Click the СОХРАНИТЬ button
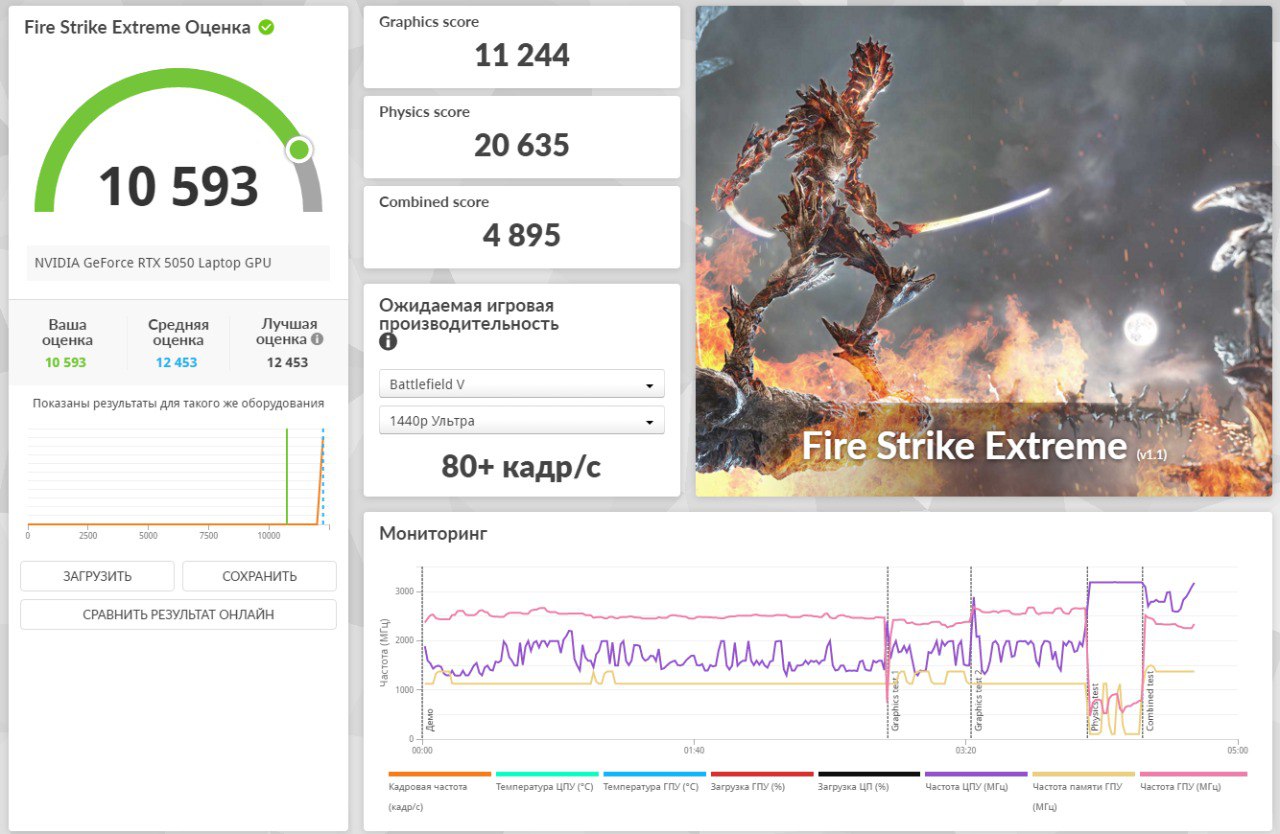The height and width of the screenshot is (834, 1280). pos(259,576)
